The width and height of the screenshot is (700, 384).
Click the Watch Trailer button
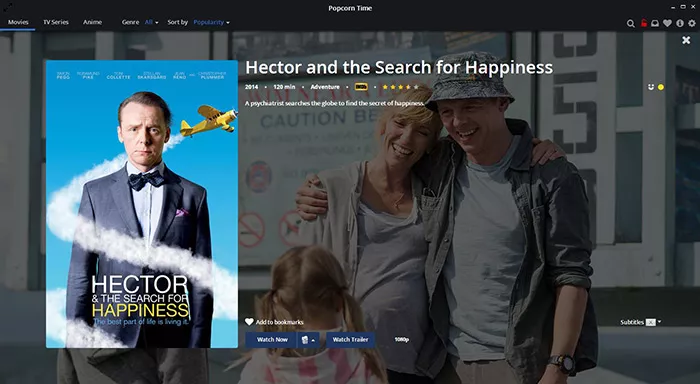pos(350,340)
